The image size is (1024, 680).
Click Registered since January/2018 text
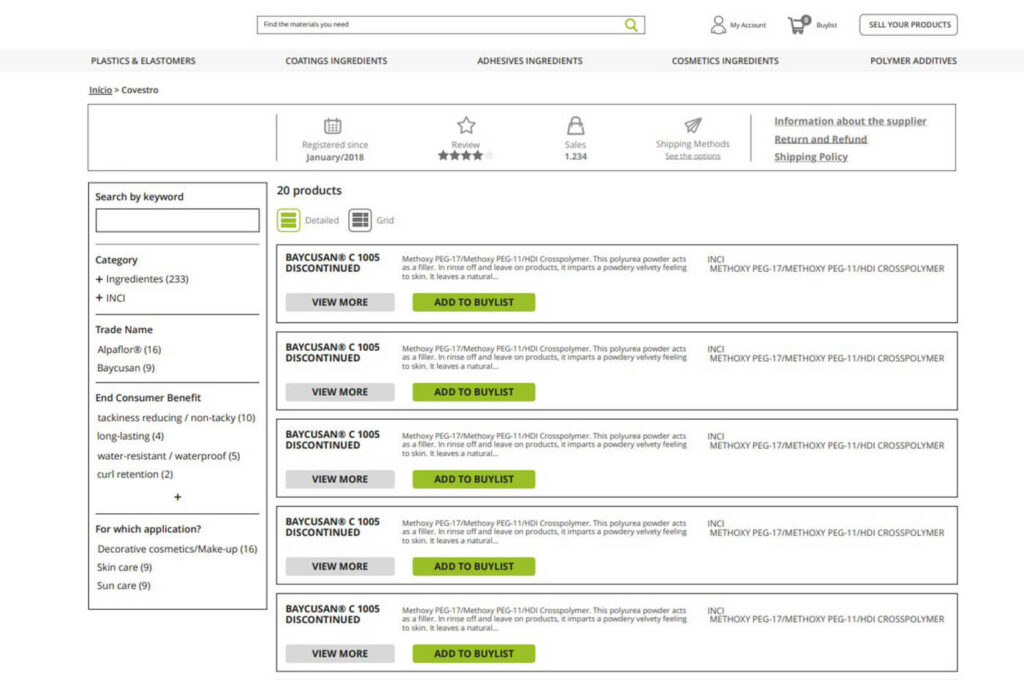point(334,151)
